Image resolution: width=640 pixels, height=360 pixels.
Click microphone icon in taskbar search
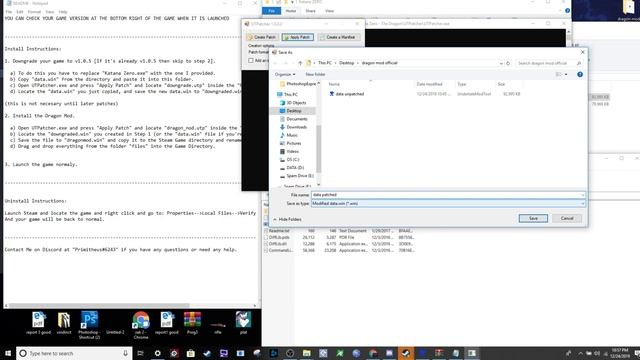click(125, 353)
